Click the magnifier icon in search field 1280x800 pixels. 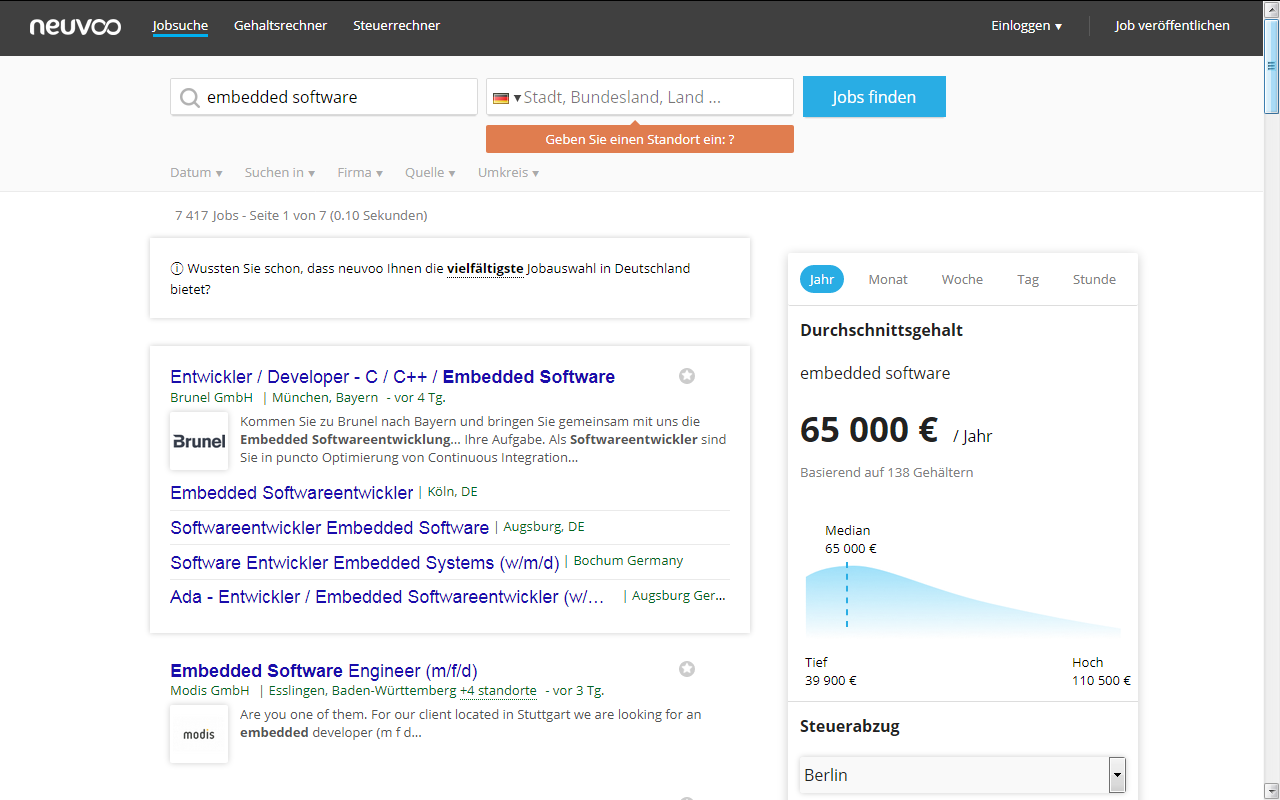pyautogui.click(x=189, y=97)
